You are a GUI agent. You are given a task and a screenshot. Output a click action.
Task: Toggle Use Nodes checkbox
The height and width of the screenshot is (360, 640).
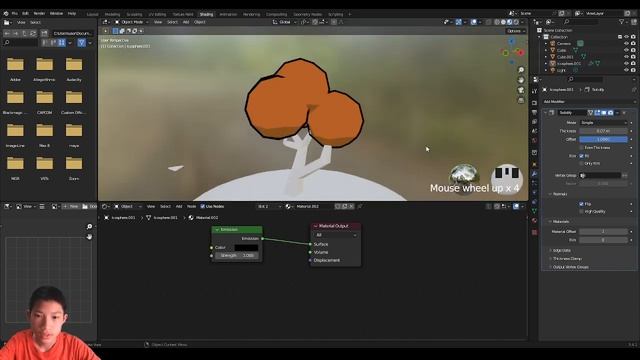click(x=203, y=207)
